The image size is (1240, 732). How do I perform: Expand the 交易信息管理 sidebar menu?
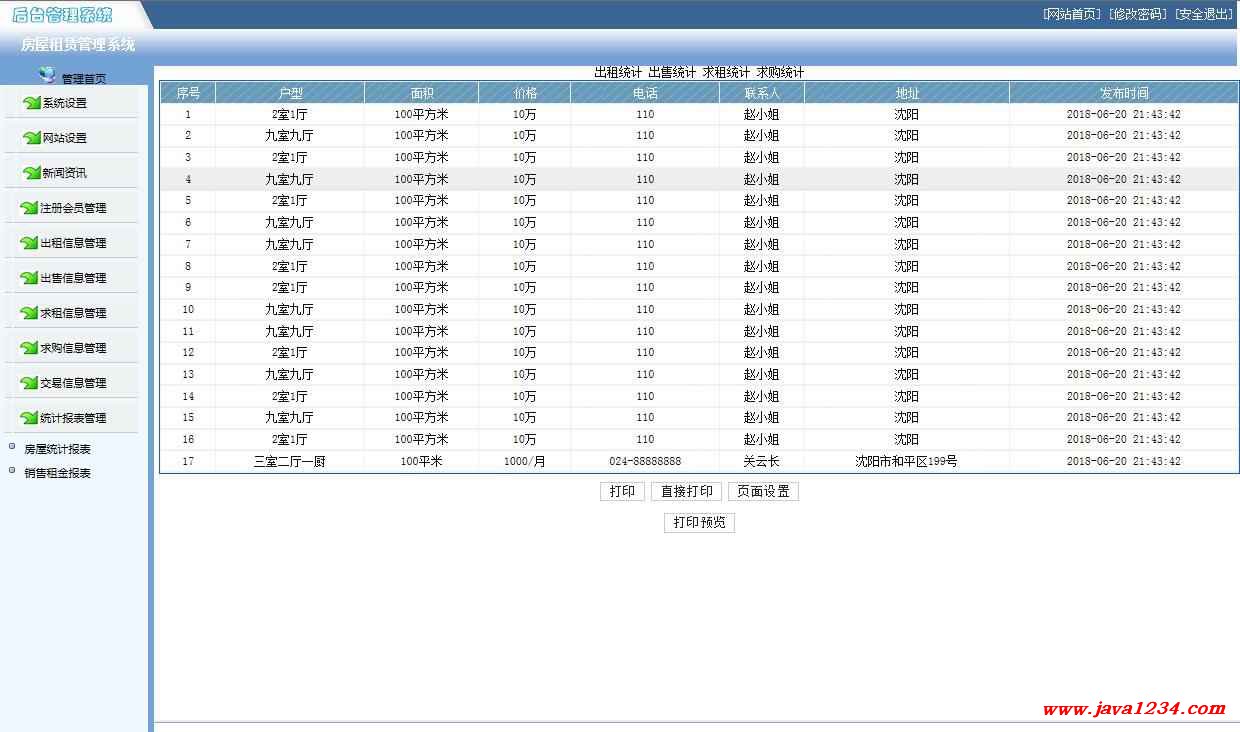point(72,383)
